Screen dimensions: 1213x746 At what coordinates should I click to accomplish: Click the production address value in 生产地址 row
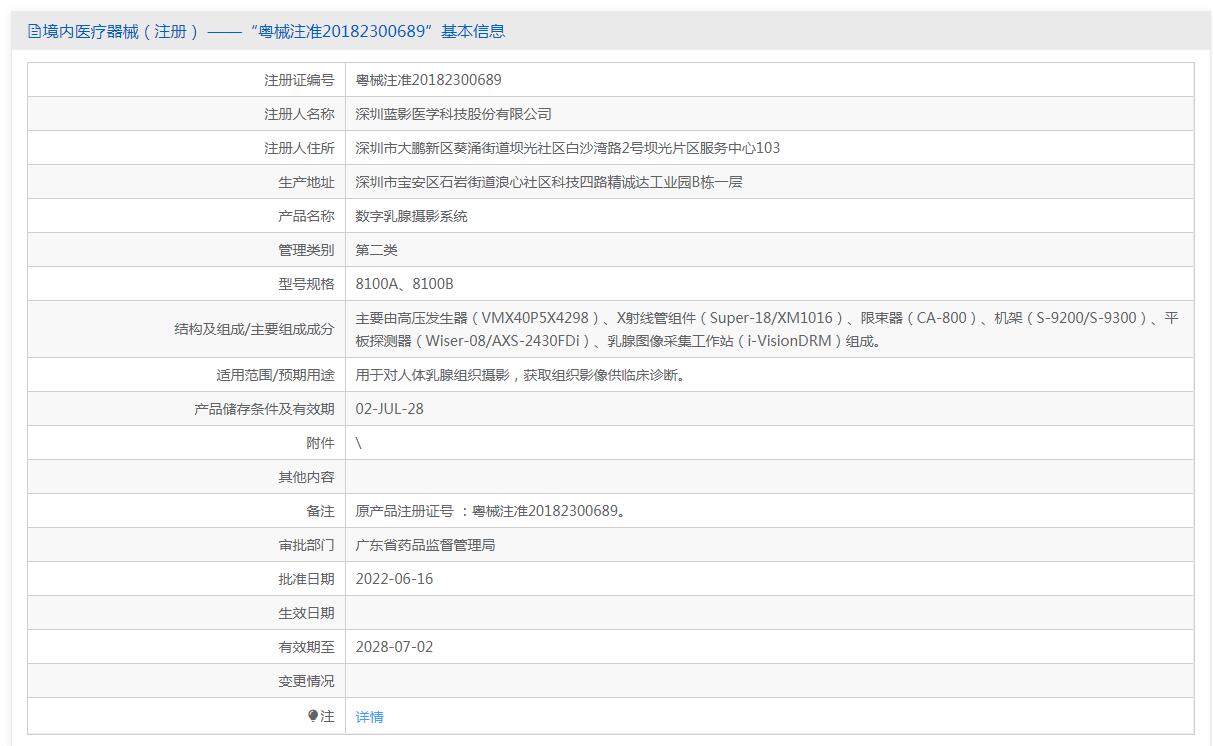tap(548, 182)
